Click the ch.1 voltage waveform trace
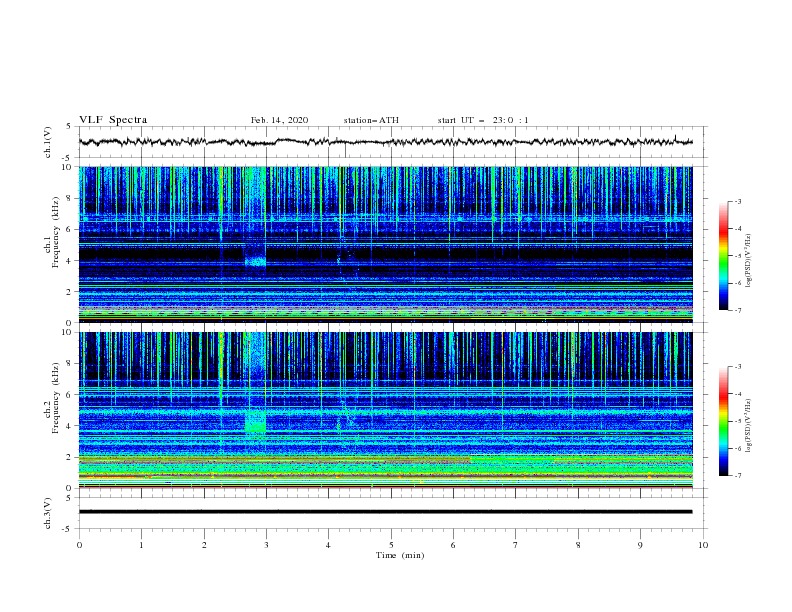 coord(385,142)
